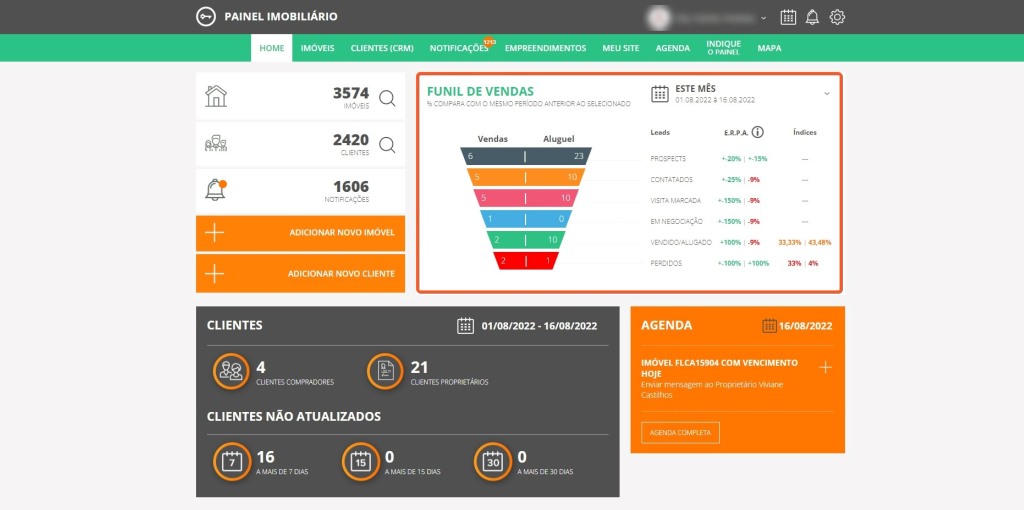
Task: Open the notification bell in the top bar
Action: pyautogui.click(x=812, y=17)
